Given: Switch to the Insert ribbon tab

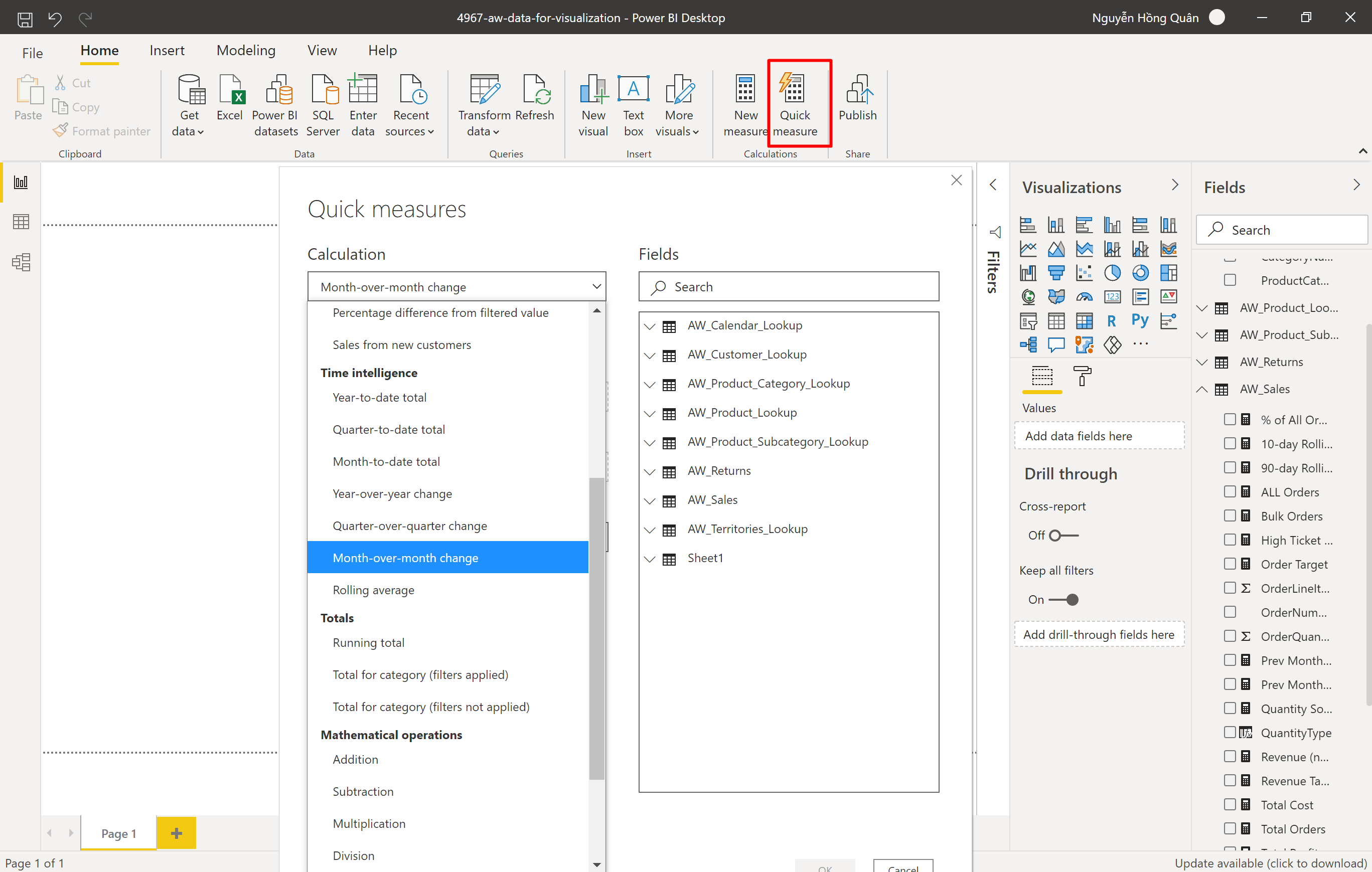Looking at the screenshot, I should tap(167, 51).
